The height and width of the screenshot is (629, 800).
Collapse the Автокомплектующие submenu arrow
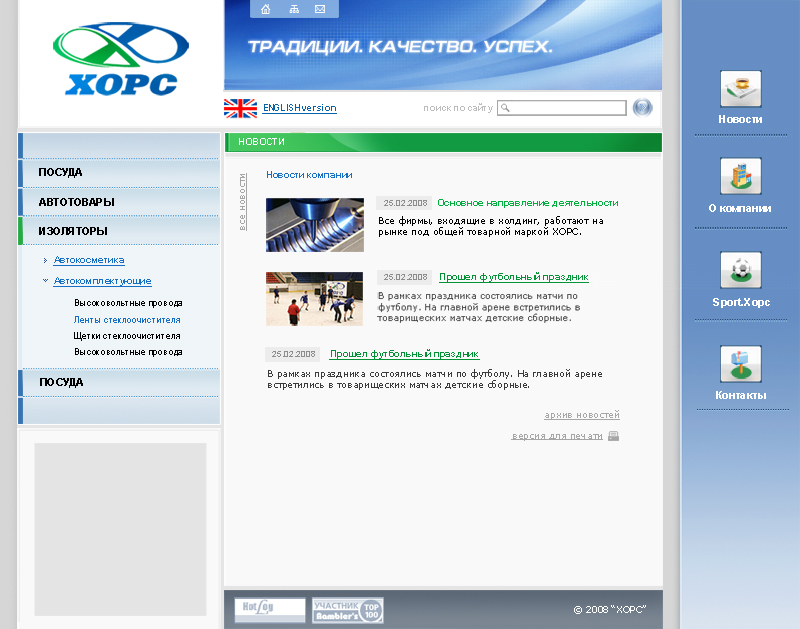click(45, 281)
